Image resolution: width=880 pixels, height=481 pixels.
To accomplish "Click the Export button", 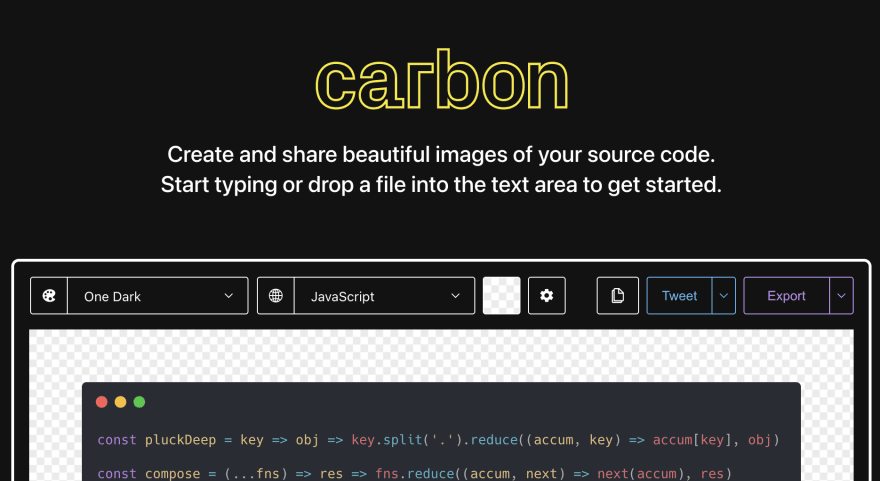I will click(786, 296).
